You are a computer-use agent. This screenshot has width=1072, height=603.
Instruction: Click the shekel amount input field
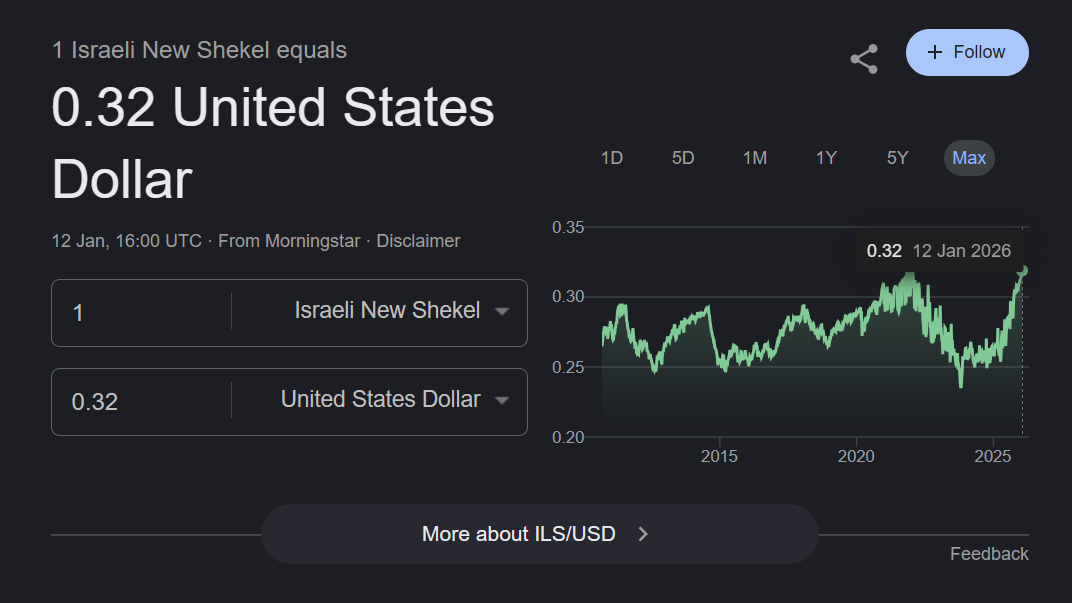[140, 313]
